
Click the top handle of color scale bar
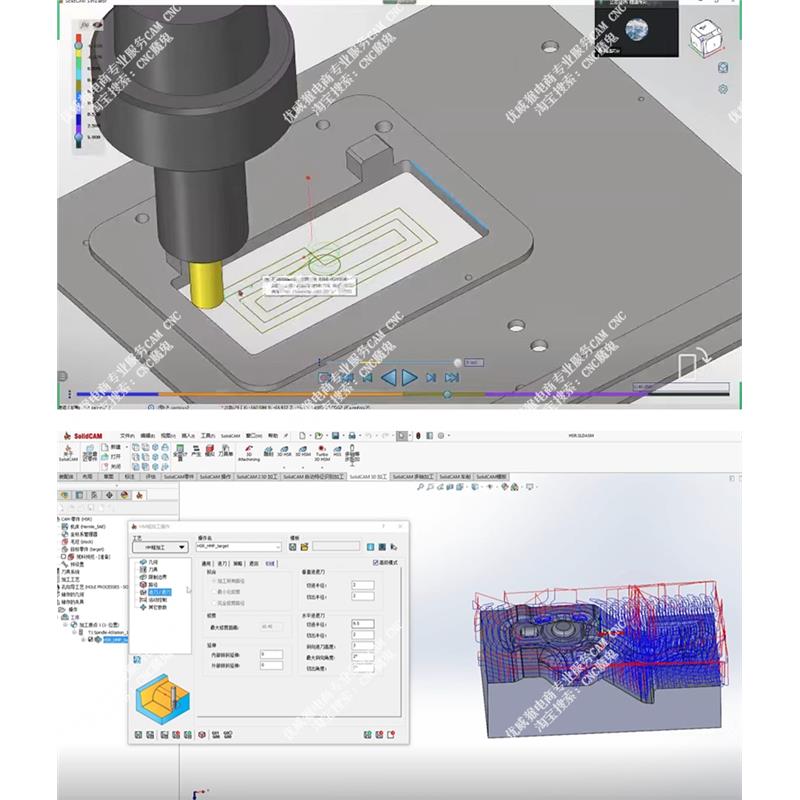coord(78,45)
